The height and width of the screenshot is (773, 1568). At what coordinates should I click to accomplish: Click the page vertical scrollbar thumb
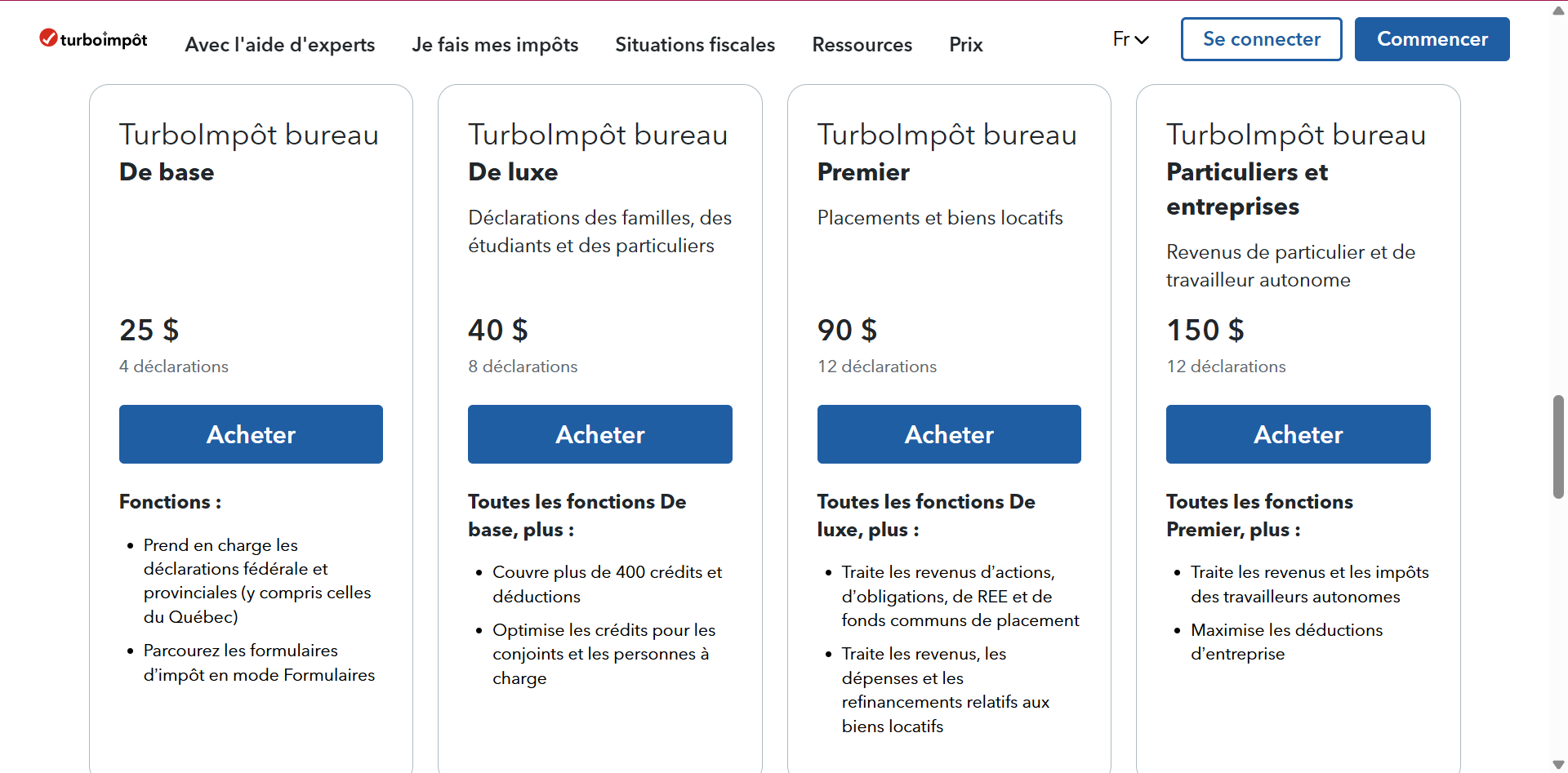(x=1558, y=446)
